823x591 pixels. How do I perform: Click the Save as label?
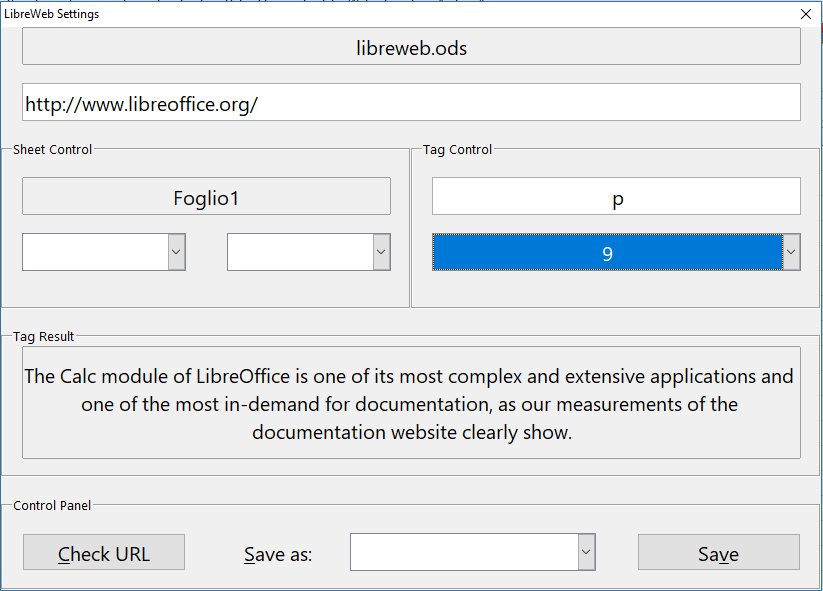pos(277,553)
